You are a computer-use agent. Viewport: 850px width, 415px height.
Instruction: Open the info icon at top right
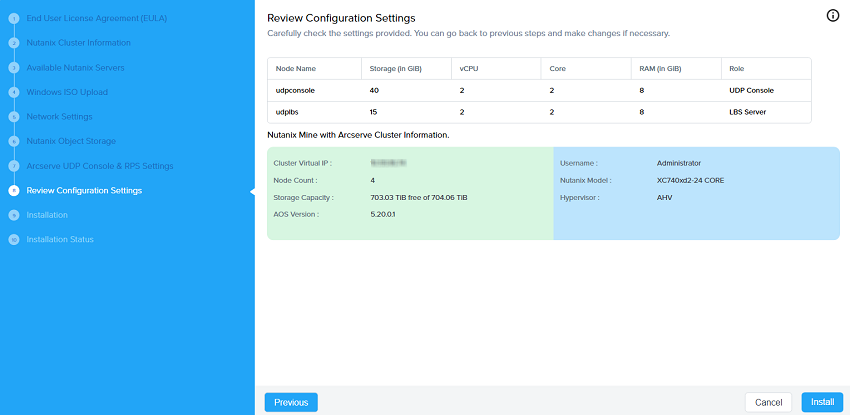tap(833, 16)
